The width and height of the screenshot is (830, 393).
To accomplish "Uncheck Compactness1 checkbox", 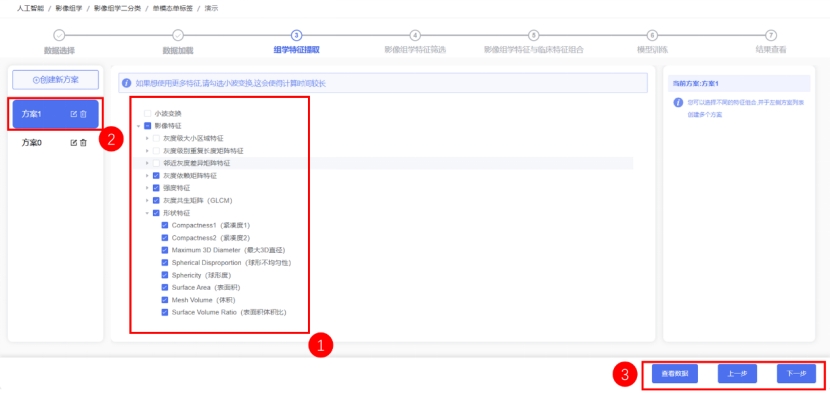I will (x=165, y=225).
